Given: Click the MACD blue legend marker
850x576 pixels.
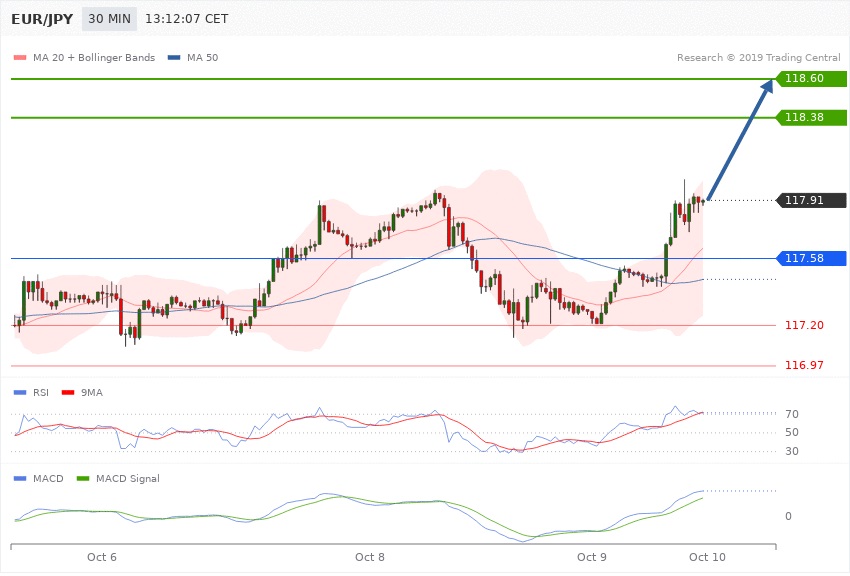Looking at the screenshot, I should (x=18, y=479).
